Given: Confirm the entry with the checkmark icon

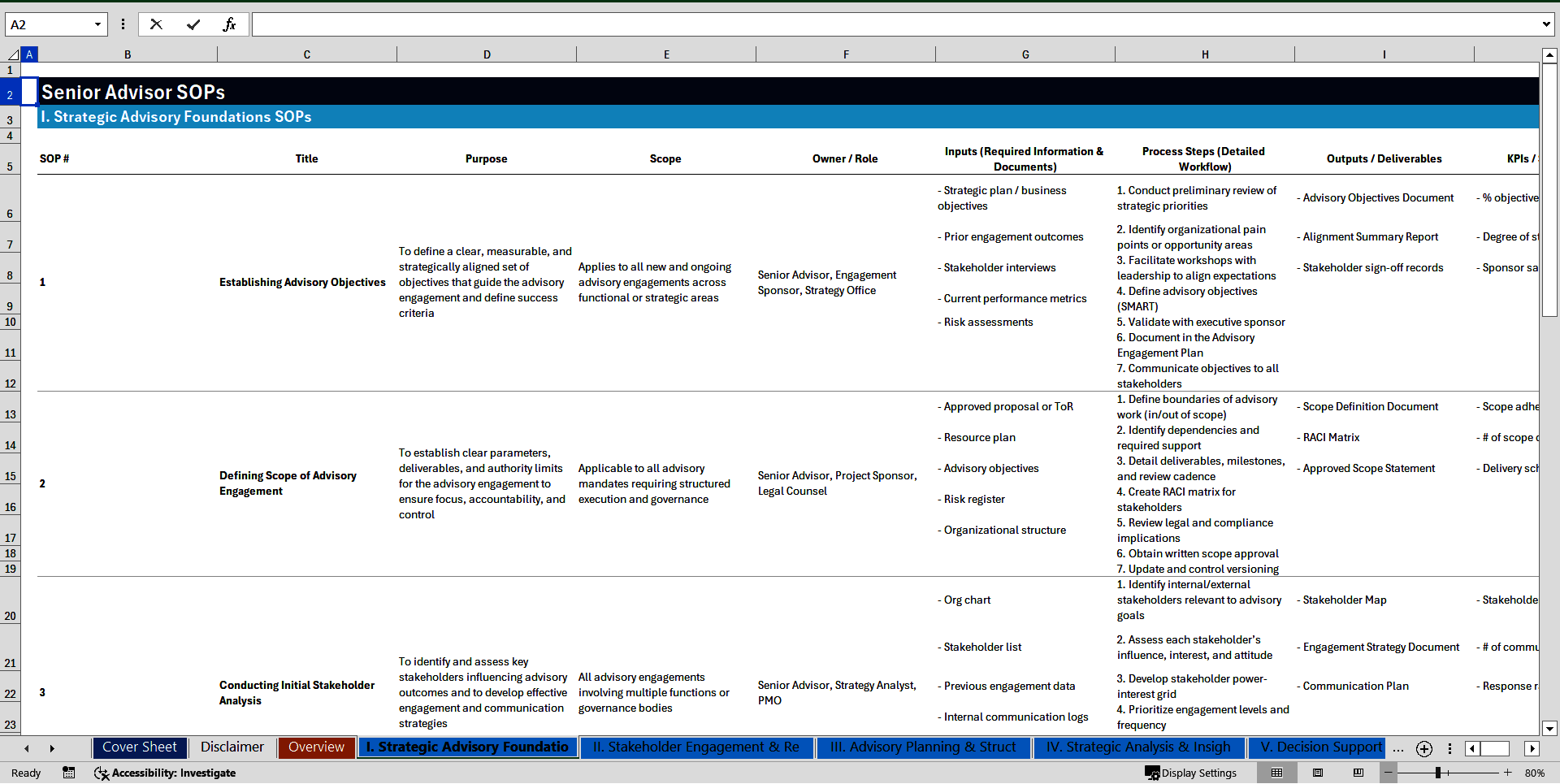Looking at the screenshot, I should [x=193, y=24].
